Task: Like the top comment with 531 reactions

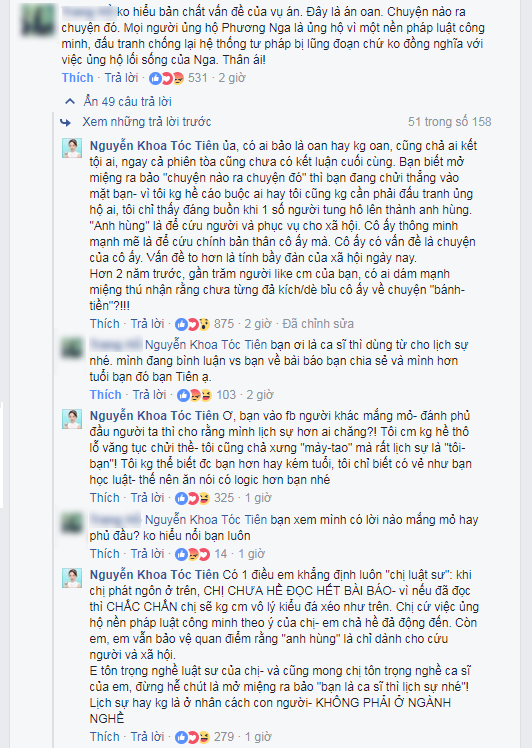Action: [x=77, y=78]
